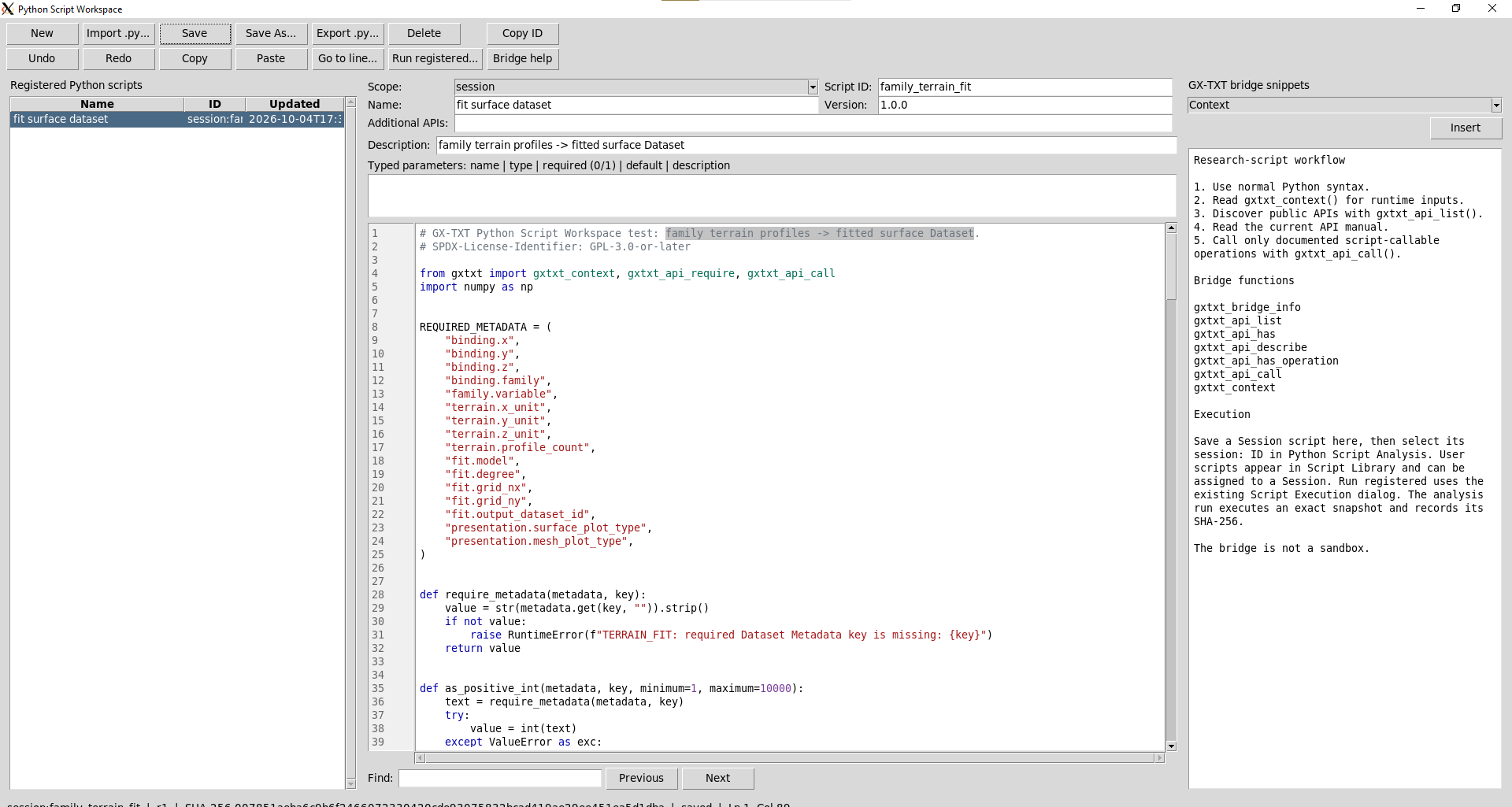1512x807 pixels.
Task: Open the Scope dropdown arrow
Action: [x=813, y=87]
